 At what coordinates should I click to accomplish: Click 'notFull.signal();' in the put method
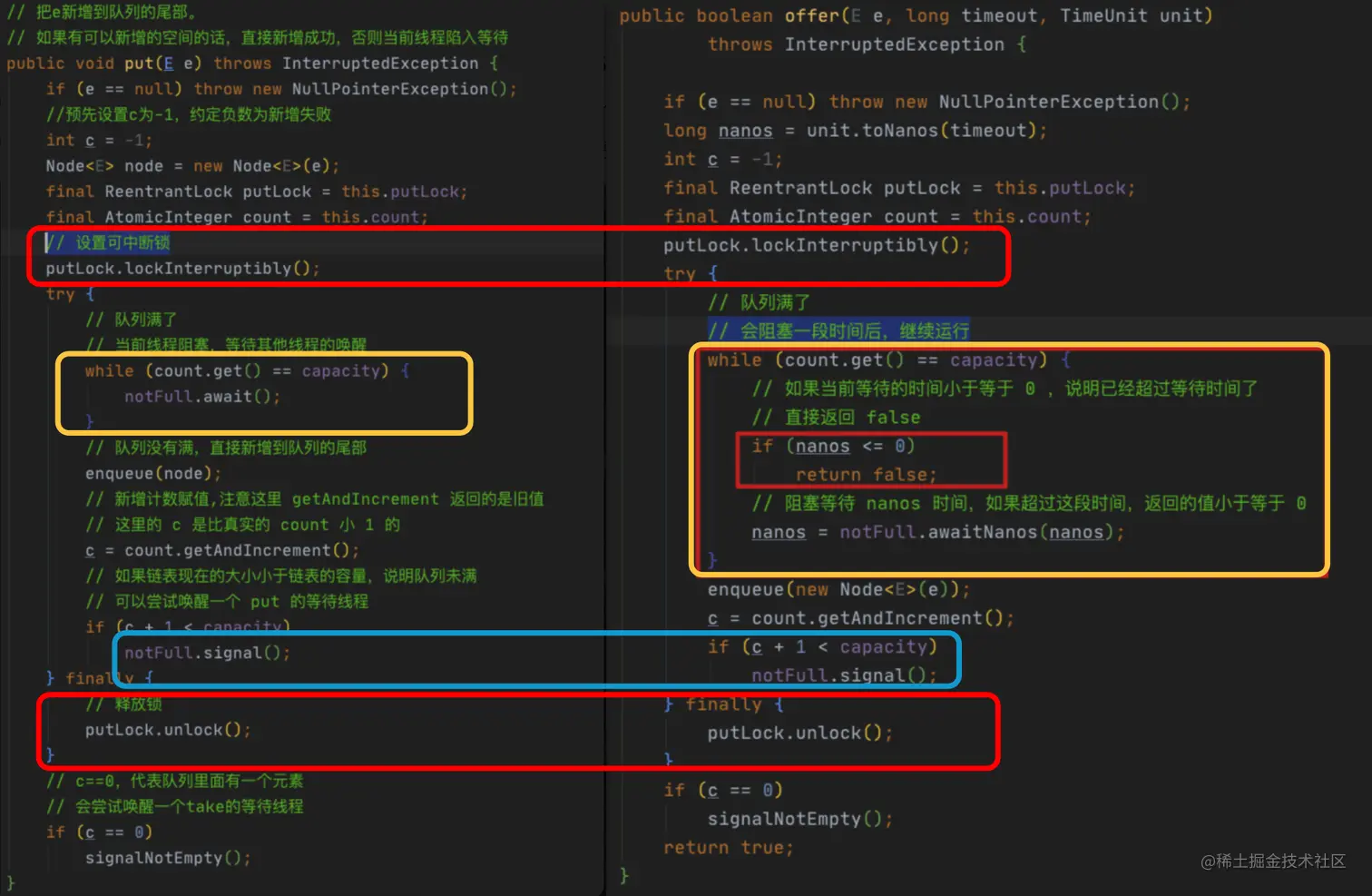(x=208, y=653)
